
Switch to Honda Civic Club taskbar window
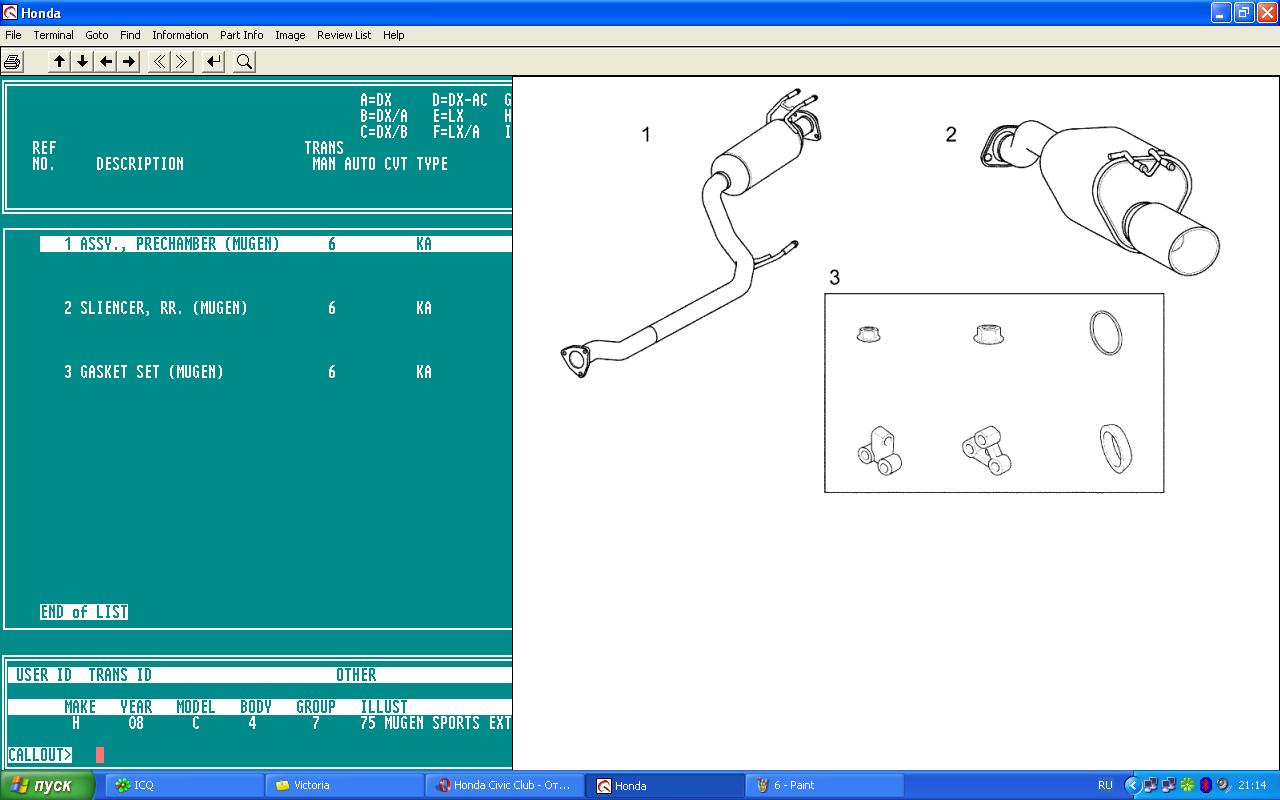[505, 785]
